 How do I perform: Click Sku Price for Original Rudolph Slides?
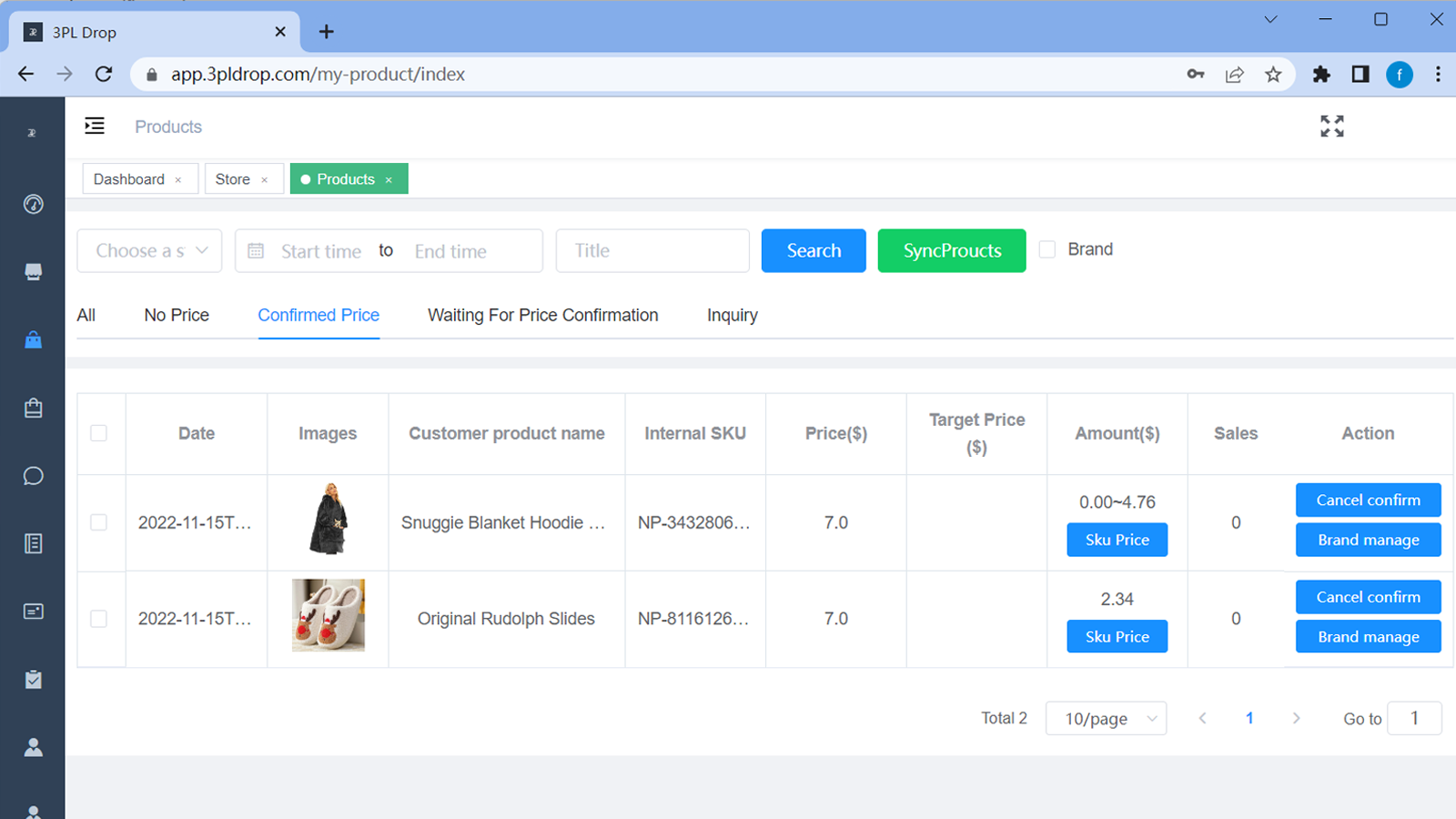1117,637
